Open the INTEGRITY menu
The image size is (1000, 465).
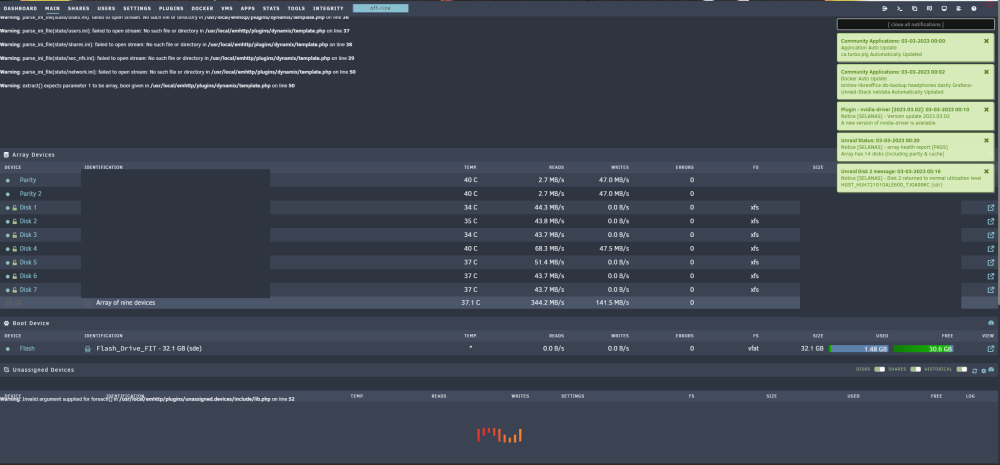pos(328,8)
